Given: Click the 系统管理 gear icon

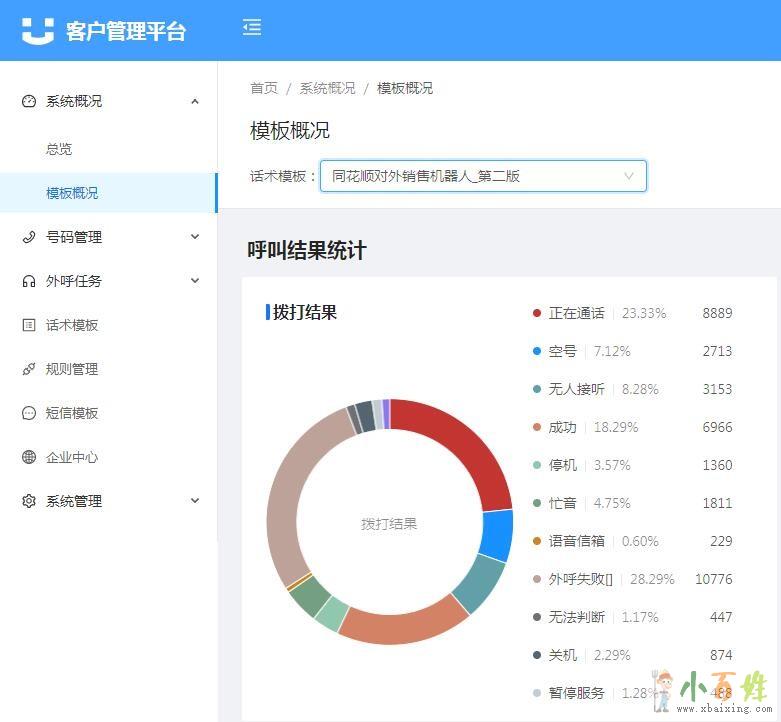Looking at the screenshot, I should [x=29, y=501].
